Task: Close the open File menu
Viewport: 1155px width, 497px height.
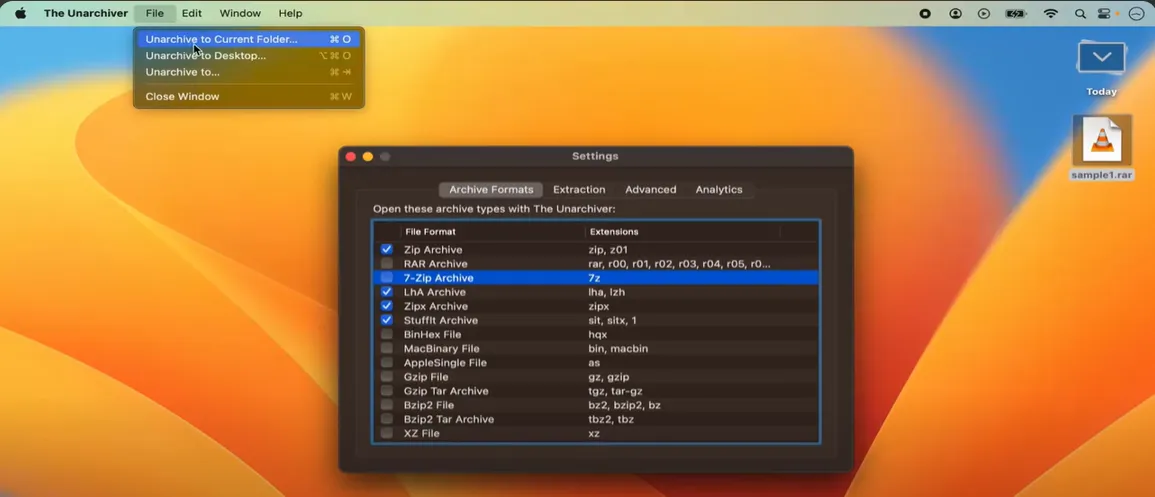Action: coord(155,13)
